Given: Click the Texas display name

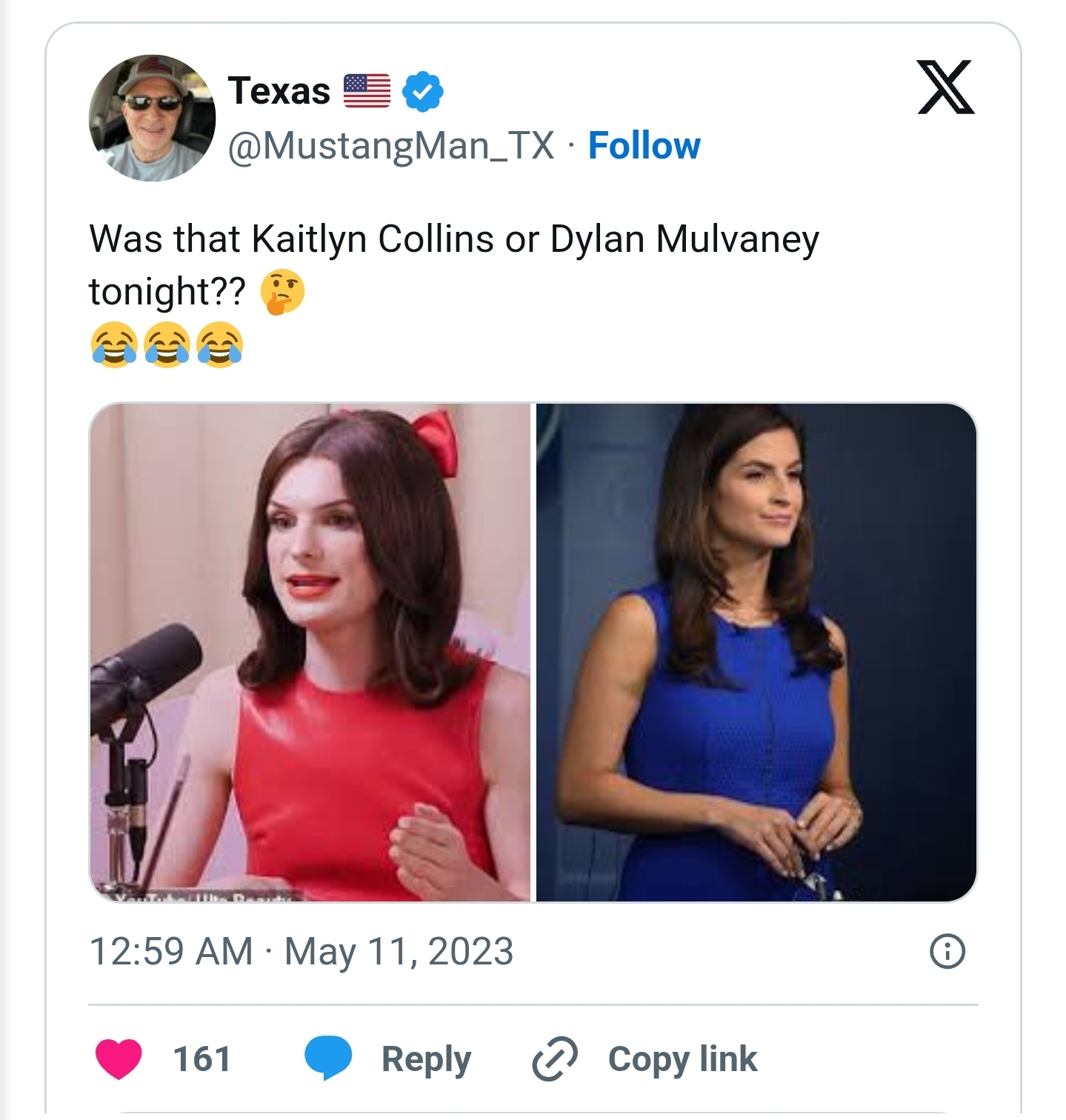Looking at the screenshot, I should pyautogui.click(x=279, y=90).
